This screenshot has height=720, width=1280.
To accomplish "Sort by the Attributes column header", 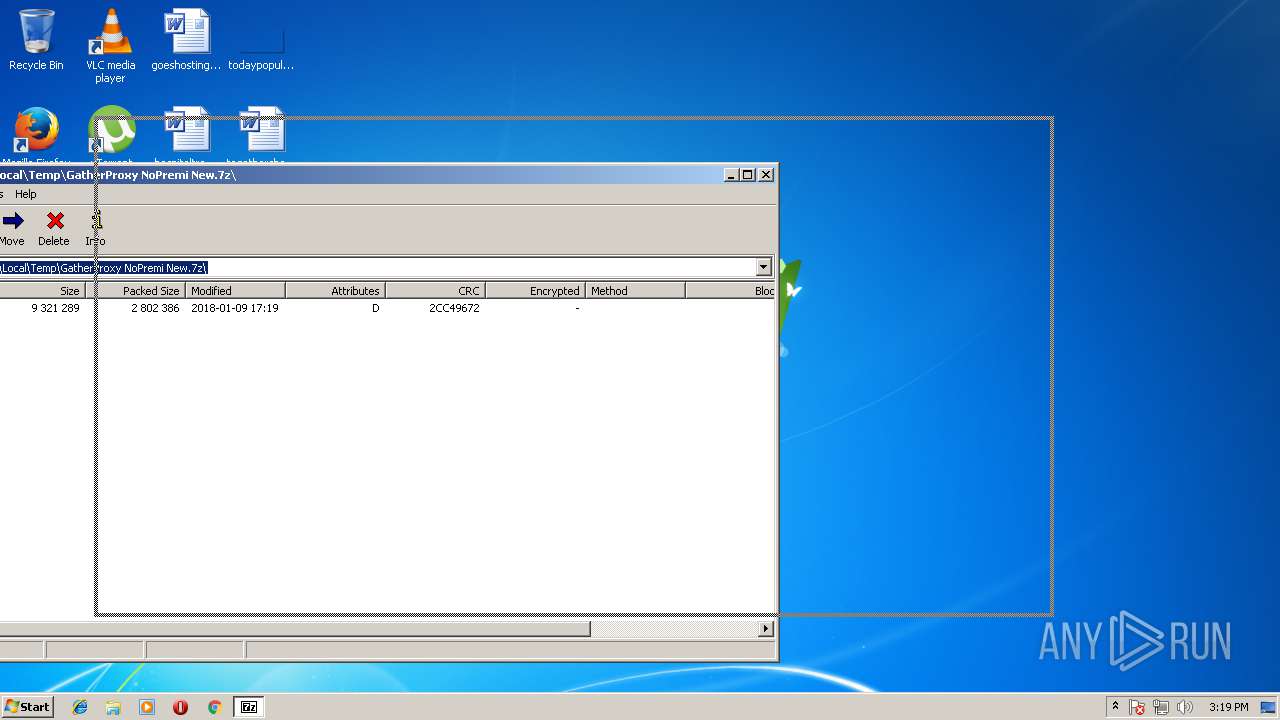I will (x=335, y=291).
